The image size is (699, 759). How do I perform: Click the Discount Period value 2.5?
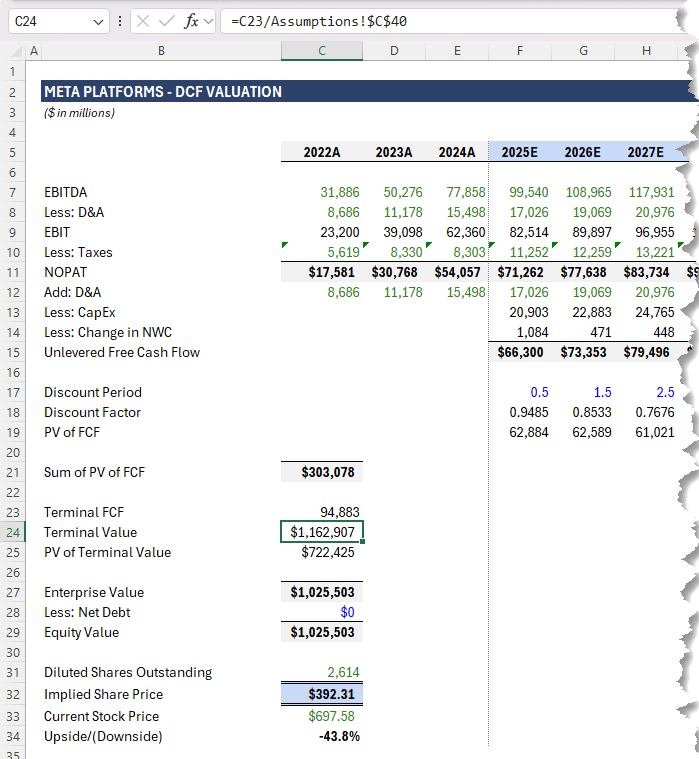(x=665, y=392)
